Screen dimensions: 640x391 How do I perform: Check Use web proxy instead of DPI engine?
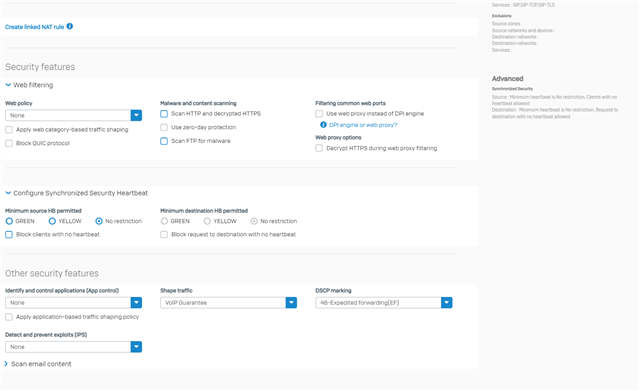[x=319, y=114]
